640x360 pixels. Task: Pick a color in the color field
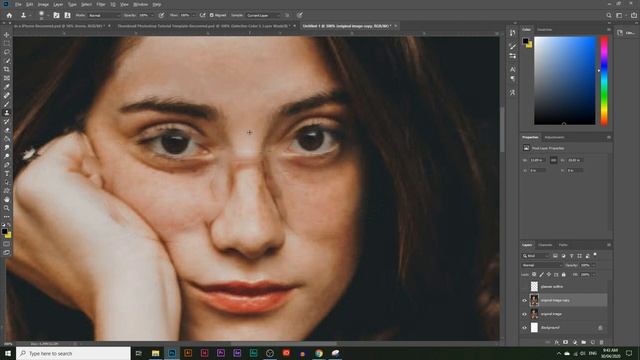click(565, 80)
